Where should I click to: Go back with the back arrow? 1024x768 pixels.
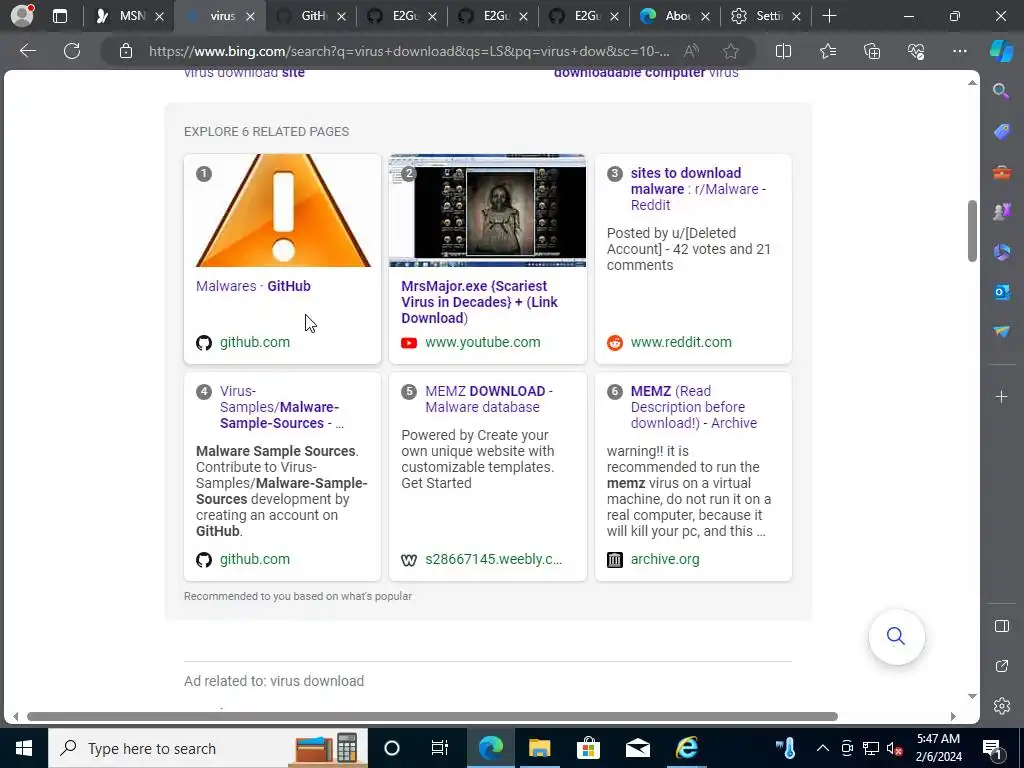28,51
